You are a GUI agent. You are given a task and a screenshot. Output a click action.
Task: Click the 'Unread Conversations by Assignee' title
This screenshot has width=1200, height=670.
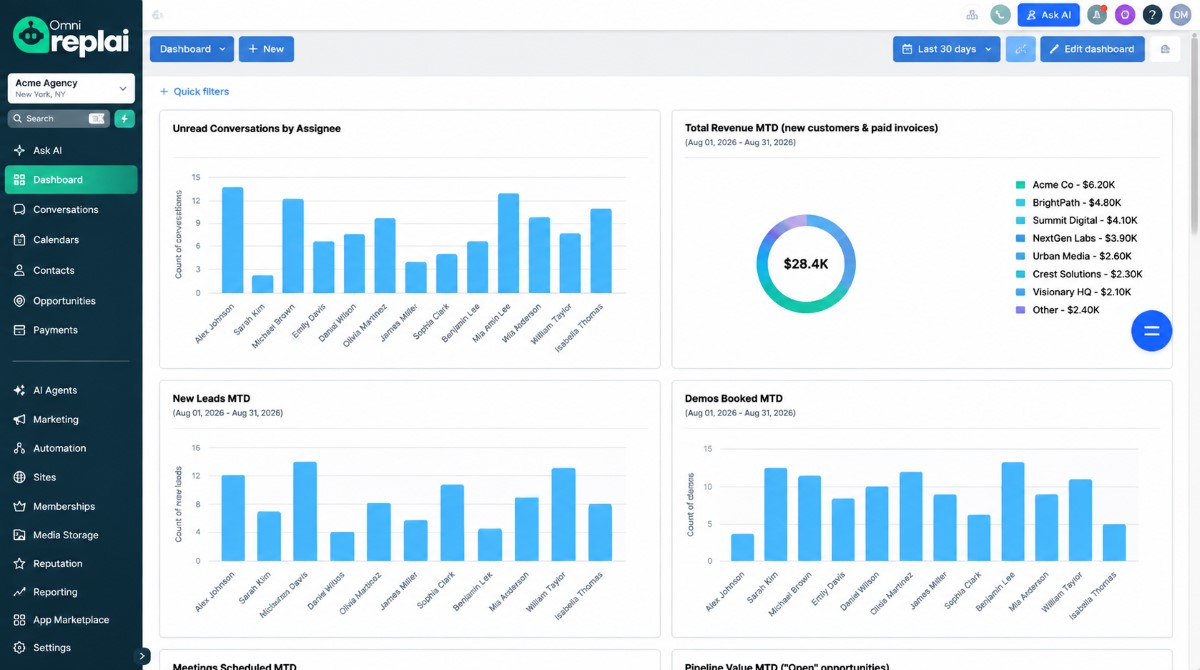(257, 128)
